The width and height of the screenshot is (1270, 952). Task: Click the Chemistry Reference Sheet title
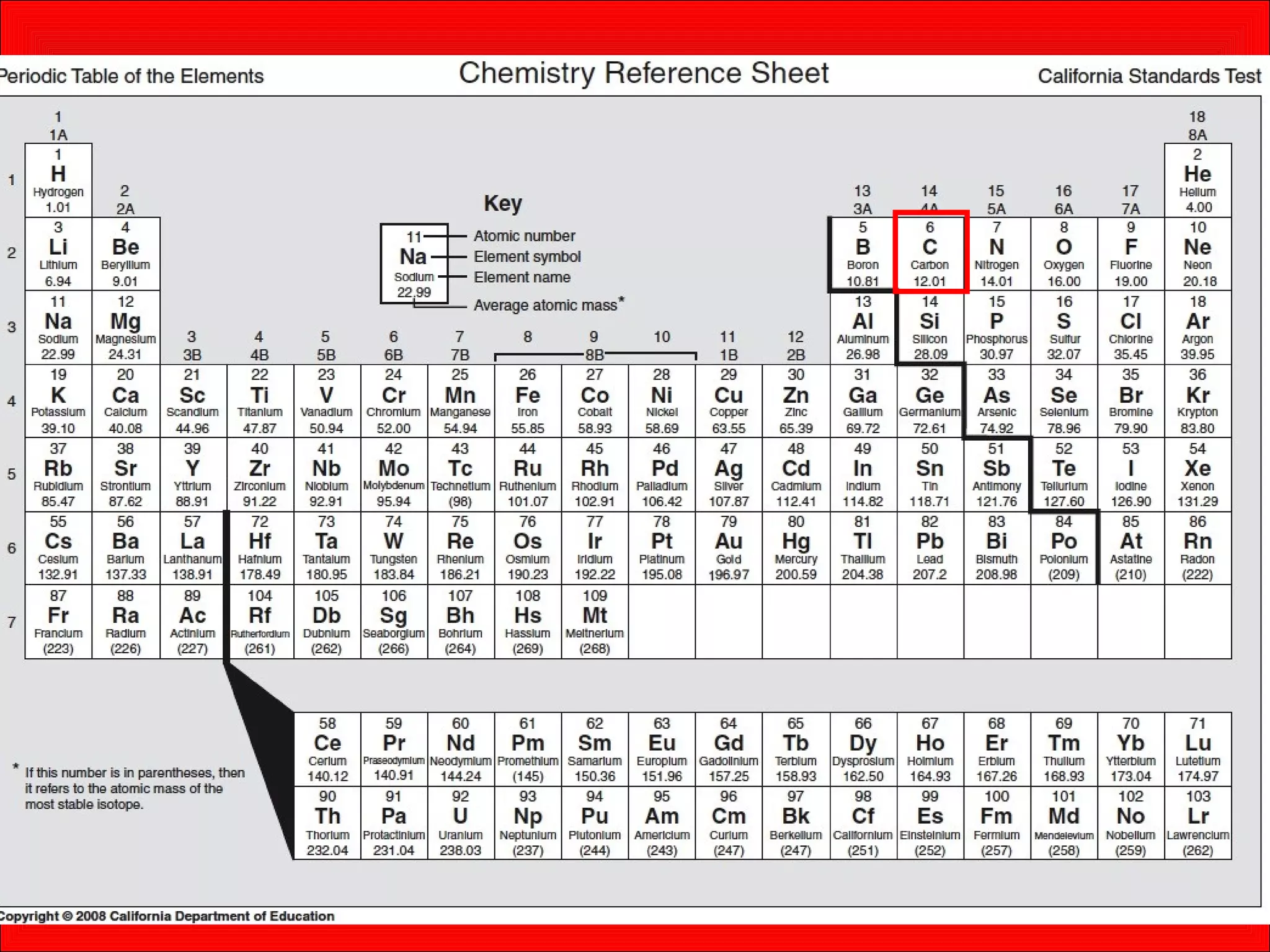(643, 73)
